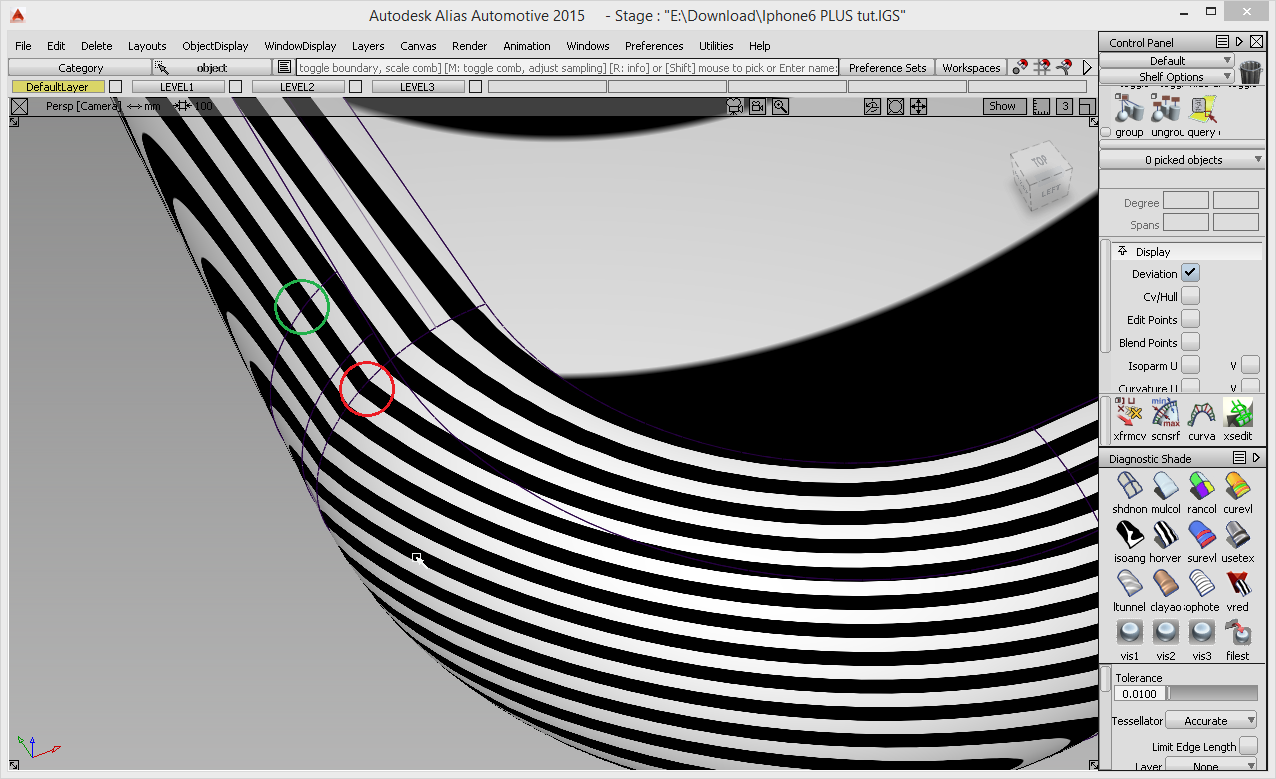Open the WindowDisplay menu

pyautogui.click(x=300, y=46)
